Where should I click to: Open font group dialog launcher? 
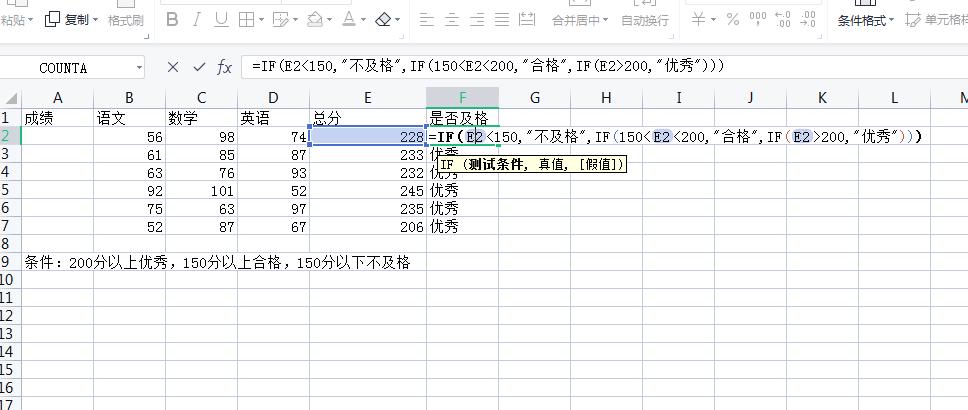[402, 37]
